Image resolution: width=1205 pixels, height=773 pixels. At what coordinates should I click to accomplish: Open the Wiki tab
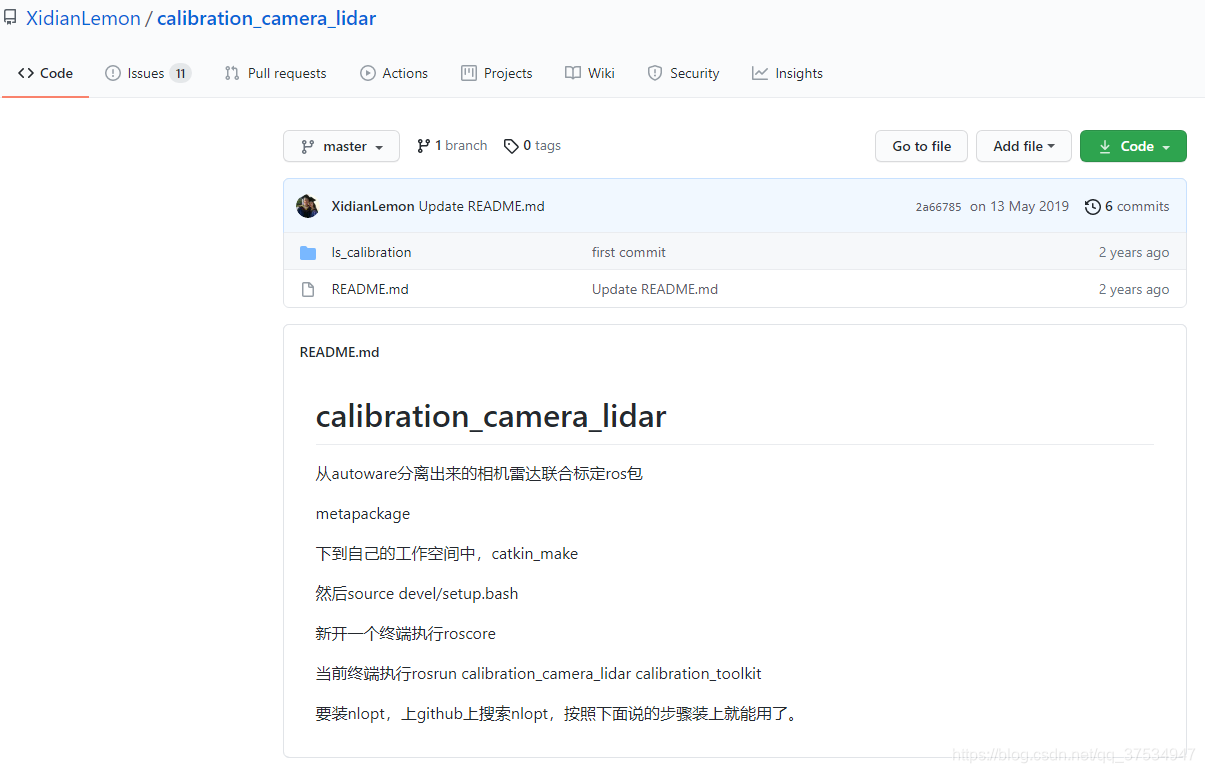[x=590, y=73]
